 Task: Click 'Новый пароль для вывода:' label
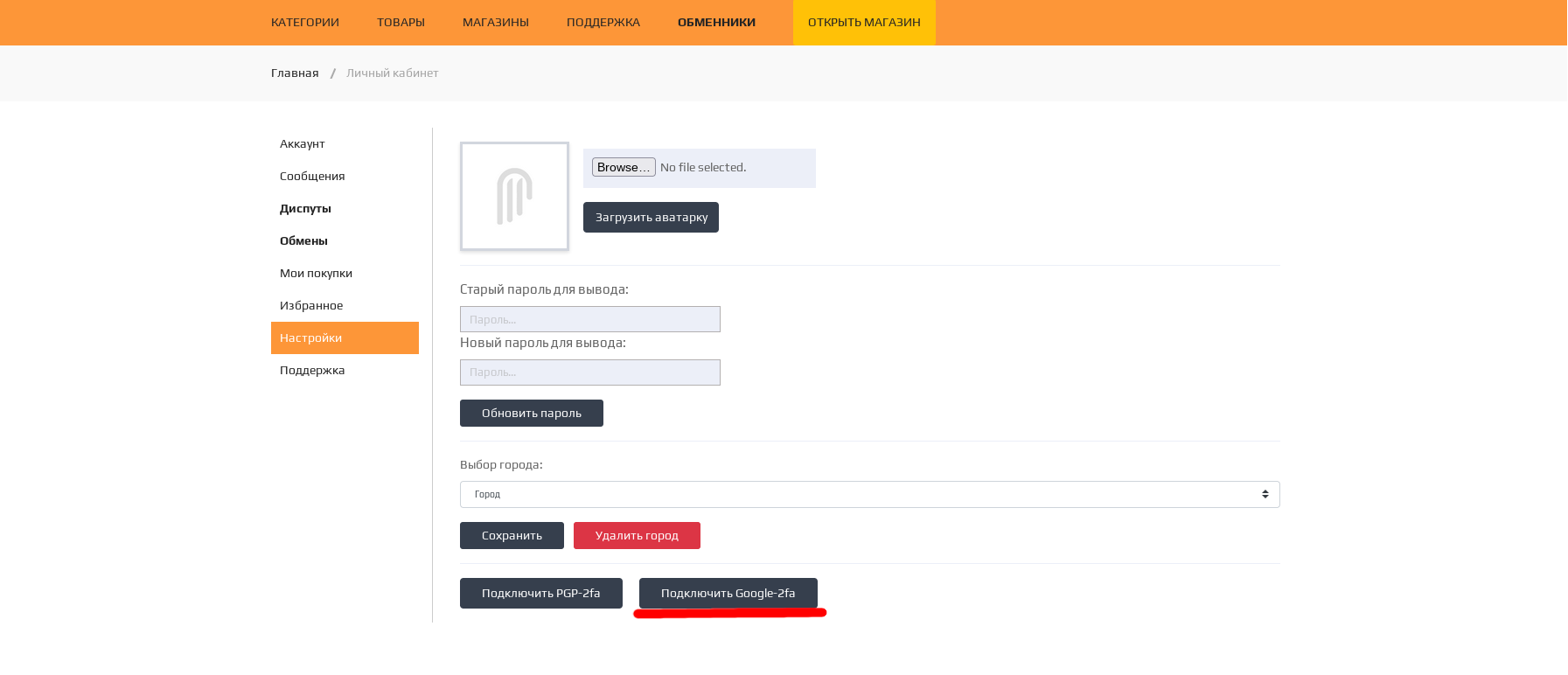tap(543, 343)
